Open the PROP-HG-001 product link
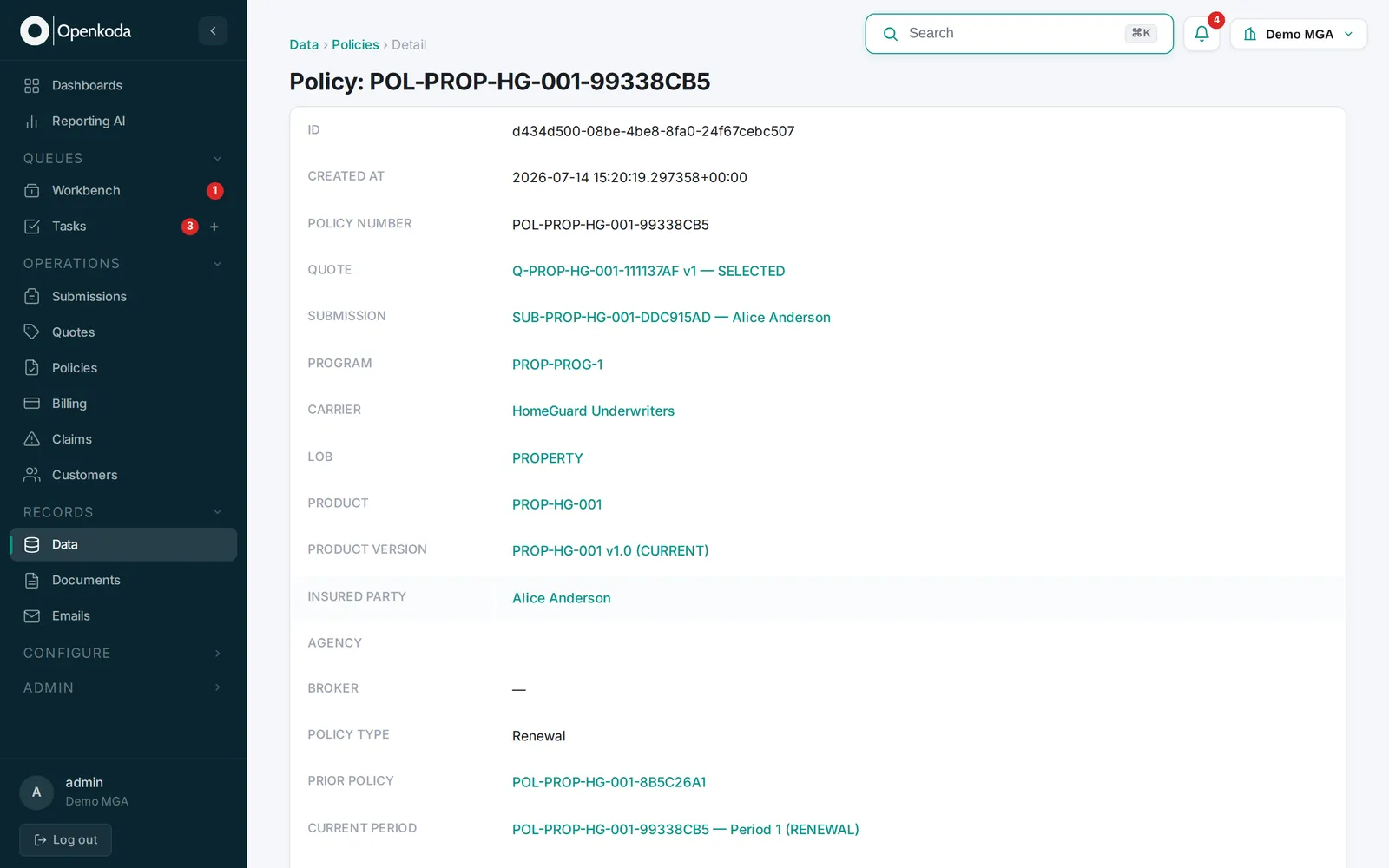 [556, 505]
